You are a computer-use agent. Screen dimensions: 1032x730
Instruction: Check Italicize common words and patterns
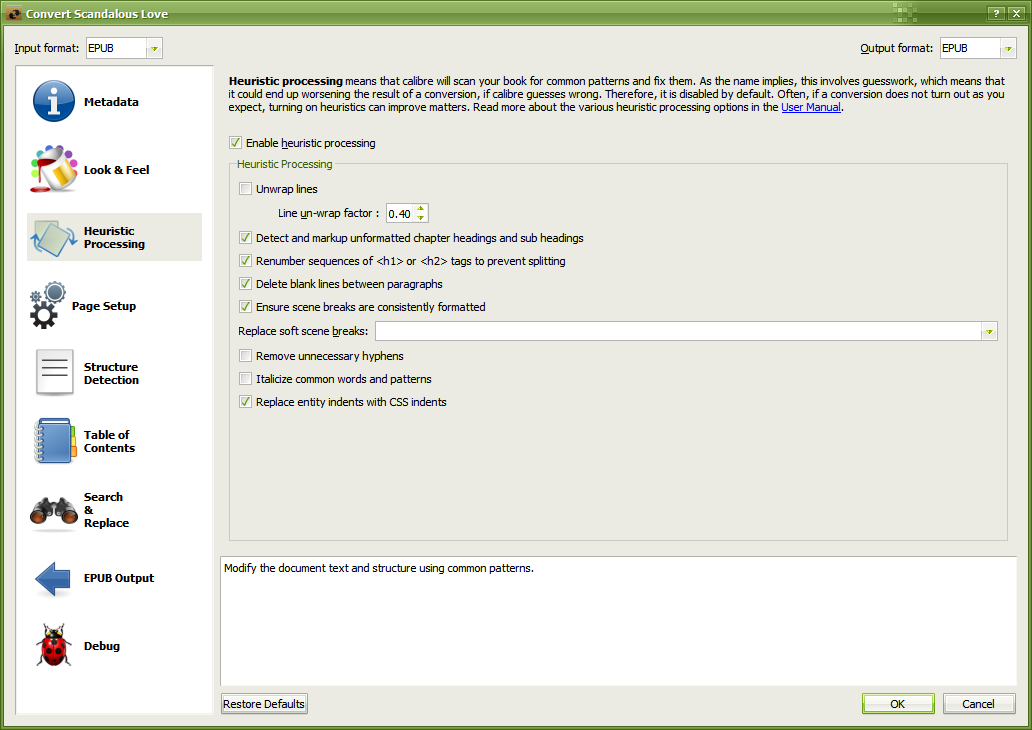point(246,379)
